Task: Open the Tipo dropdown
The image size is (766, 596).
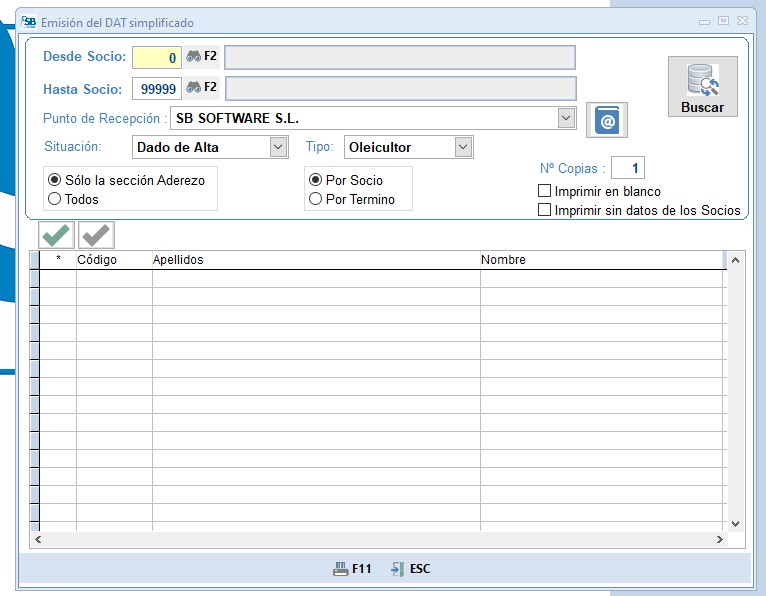Action: (x=462, y=147)
